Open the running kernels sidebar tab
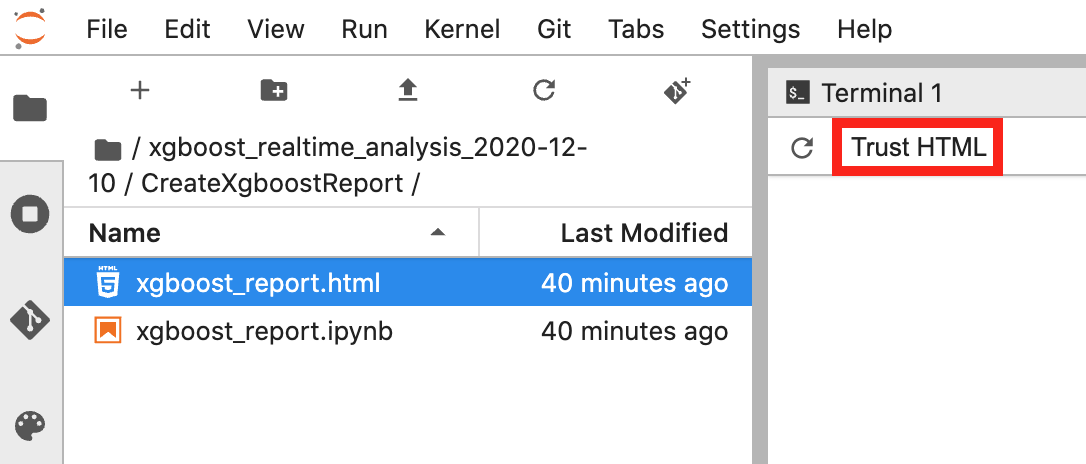This screenshot has height=464, width=1086. pos(30,213)
